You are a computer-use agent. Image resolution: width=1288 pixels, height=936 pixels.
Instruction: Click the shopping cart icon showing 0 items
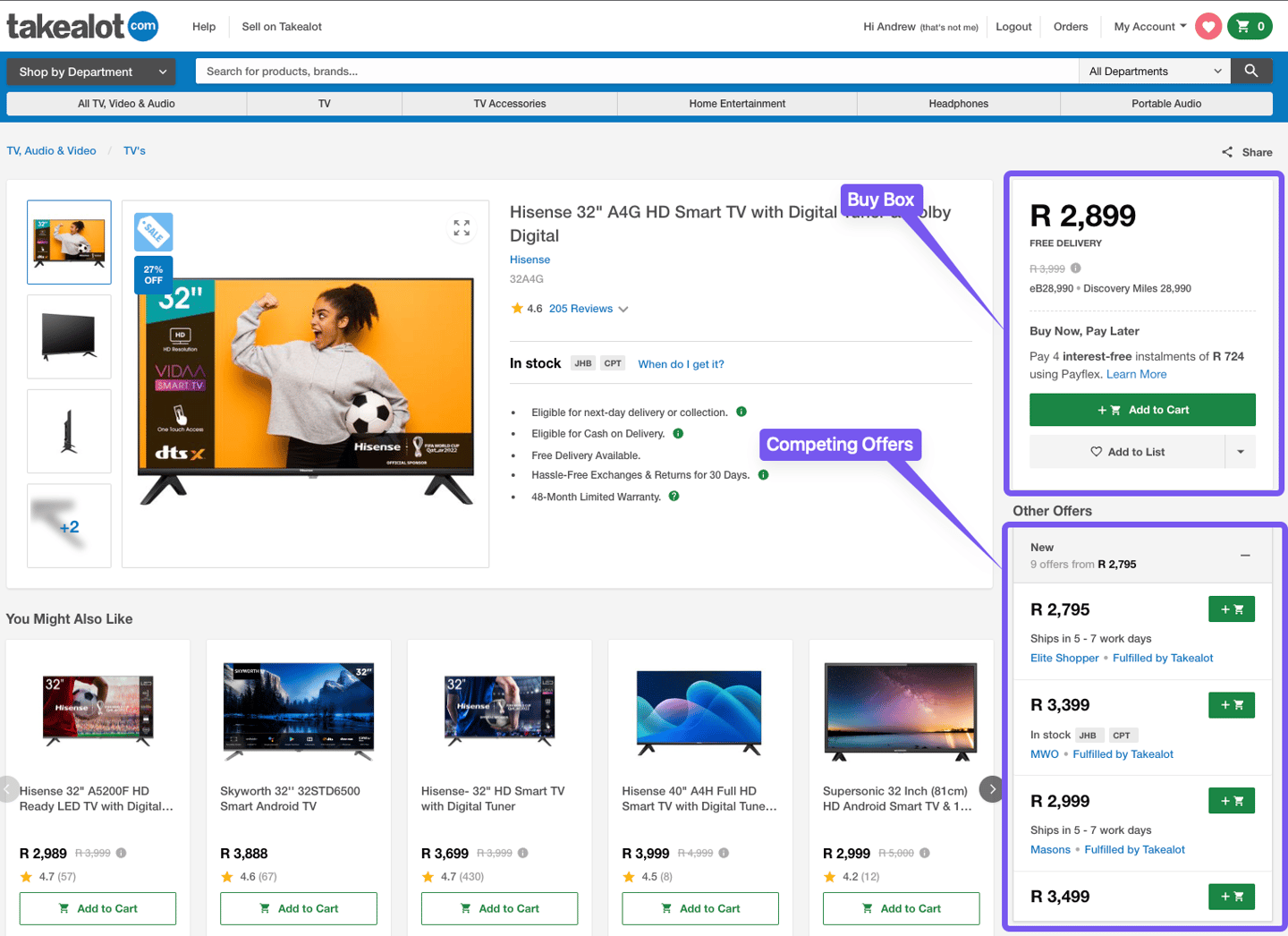1250,26
